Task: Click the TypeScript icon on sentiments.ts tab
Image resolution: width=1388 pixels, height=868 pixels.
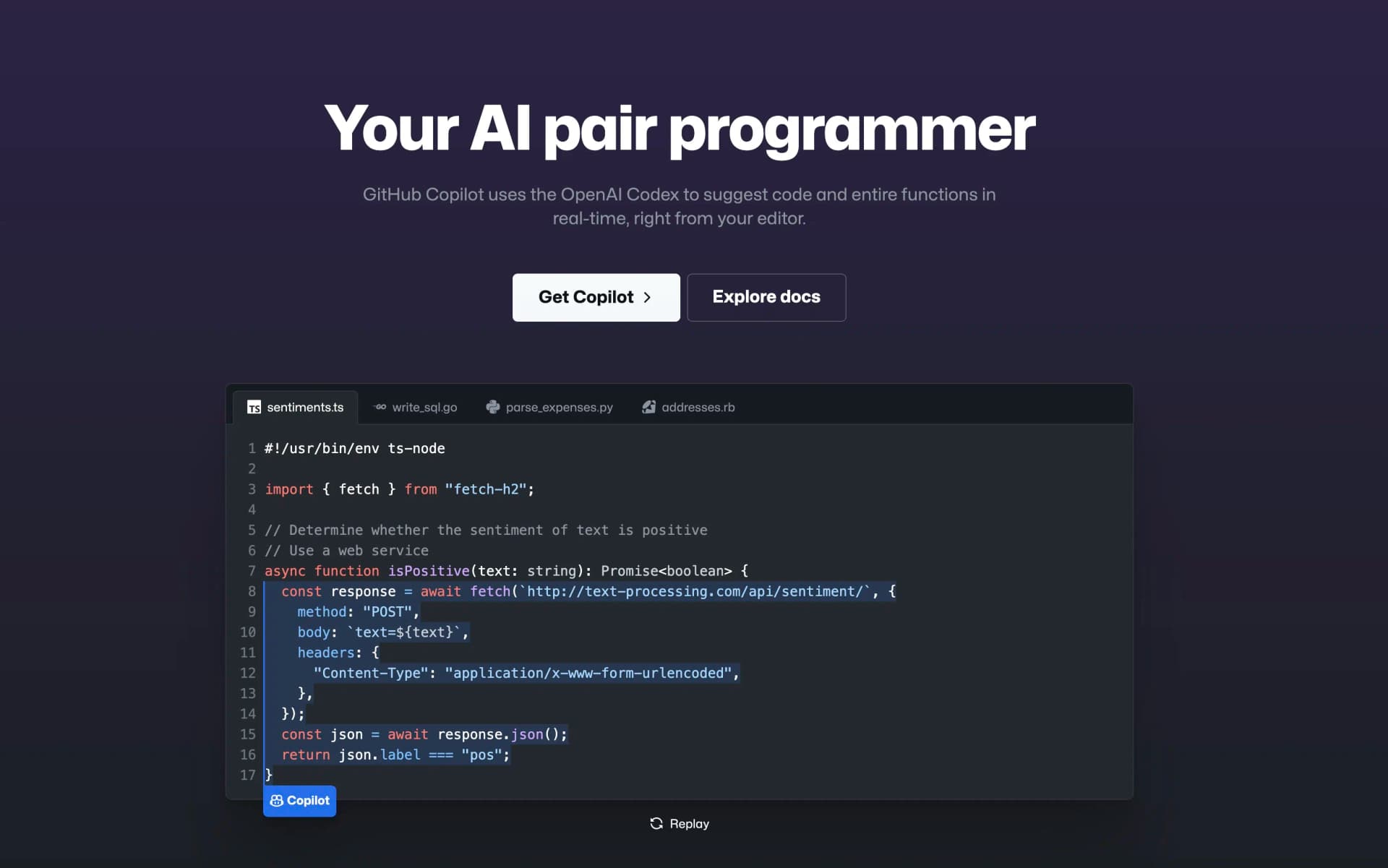Action: click(254, 407)
